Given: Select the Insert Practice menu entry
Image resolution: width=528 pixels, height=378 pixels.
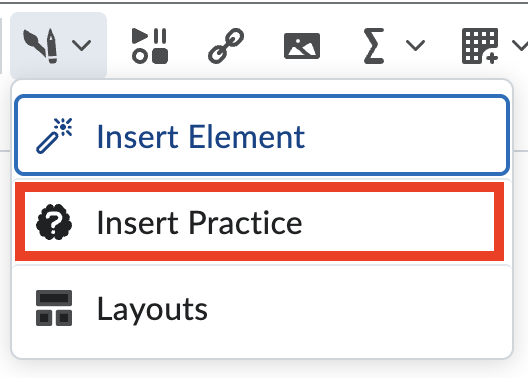Looking at the screenshot, I should 260,222.
